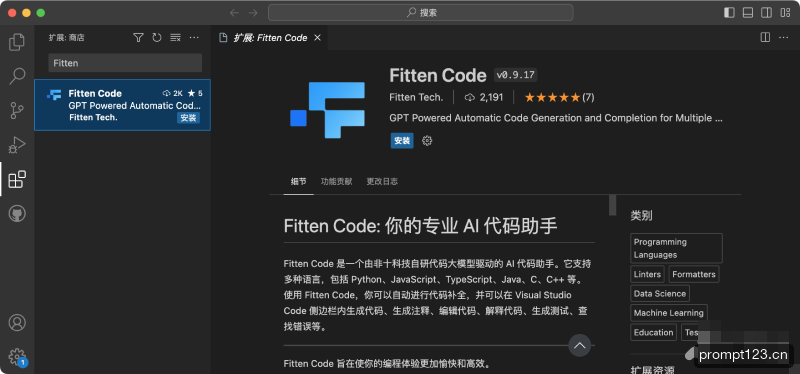Go forward using navigation arrow
The image size is (800, 374).
253,13
